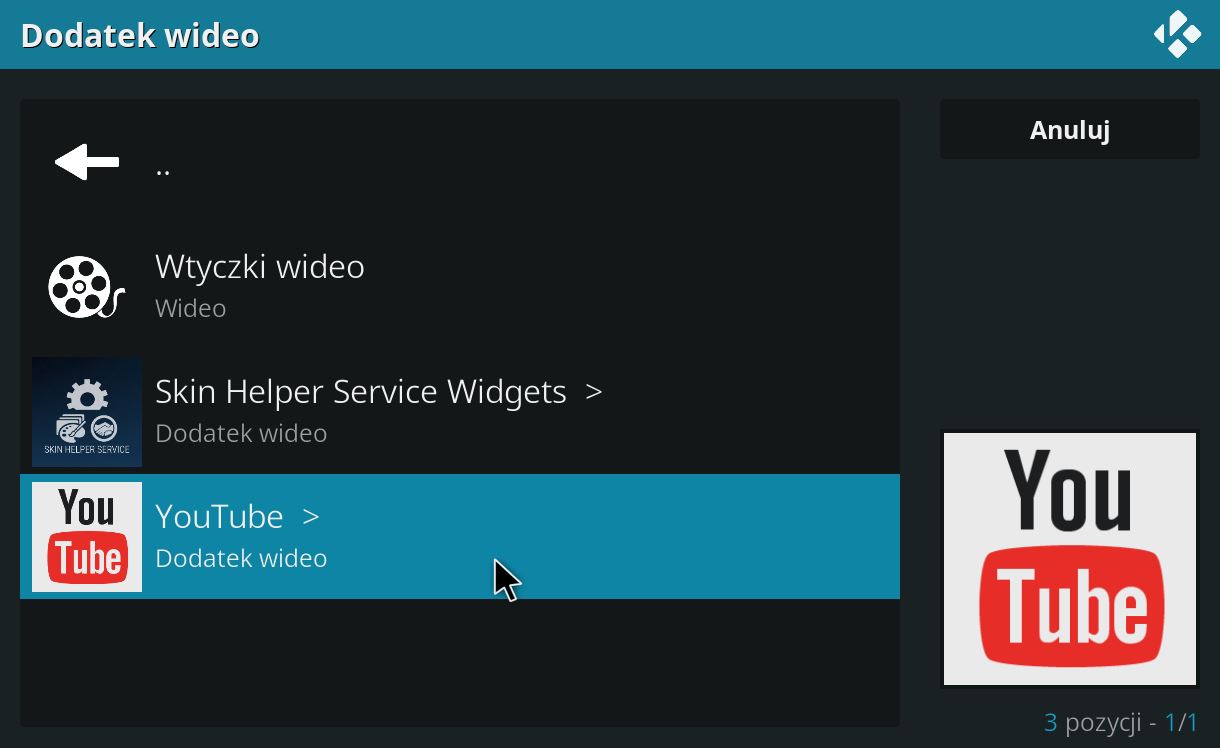Click the YouTube icon in the list
The image size is (1220, 748).
(87, 537)
